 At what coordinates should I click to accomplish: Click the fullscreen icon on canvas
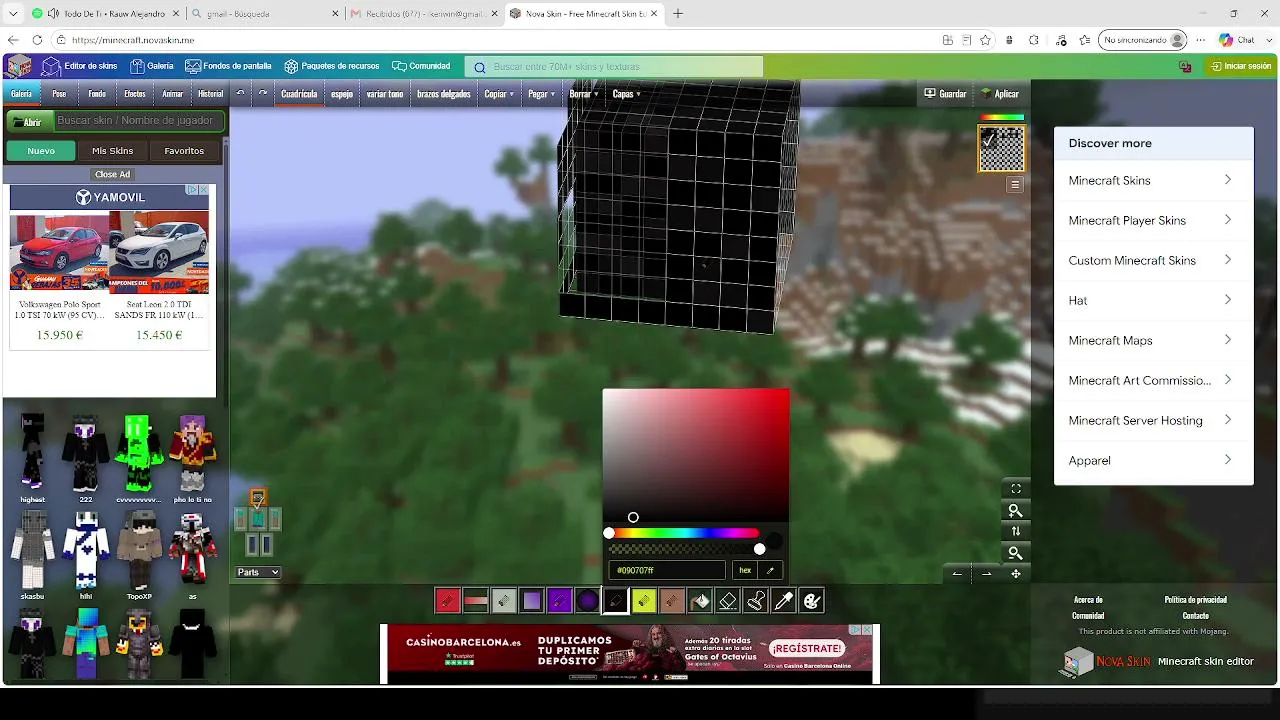pyautogui.click(x=1016, y=489)
